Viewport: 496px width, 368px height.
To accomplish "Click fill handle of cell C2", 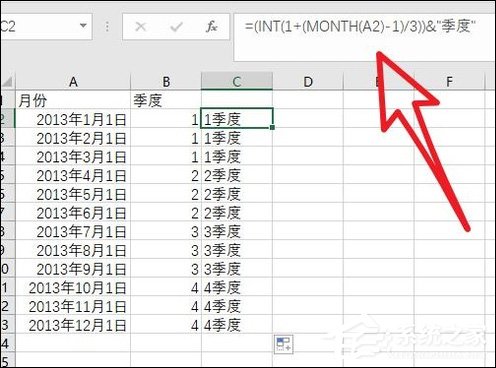I will click(272, 128).
